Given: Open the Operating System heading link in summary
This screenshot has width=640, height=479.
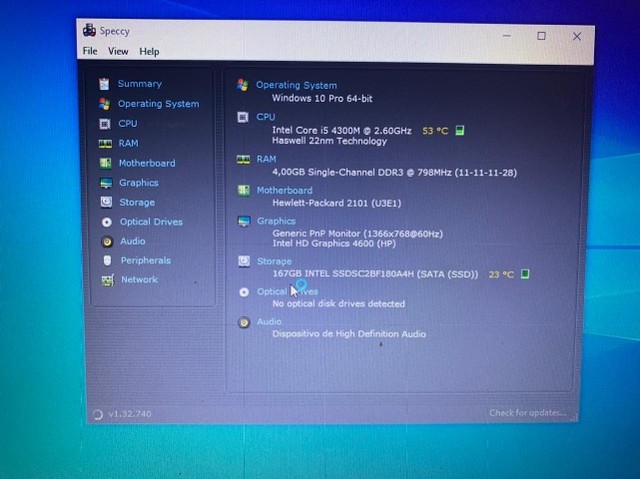Looking at the screenshot, I should coord(296,85).
